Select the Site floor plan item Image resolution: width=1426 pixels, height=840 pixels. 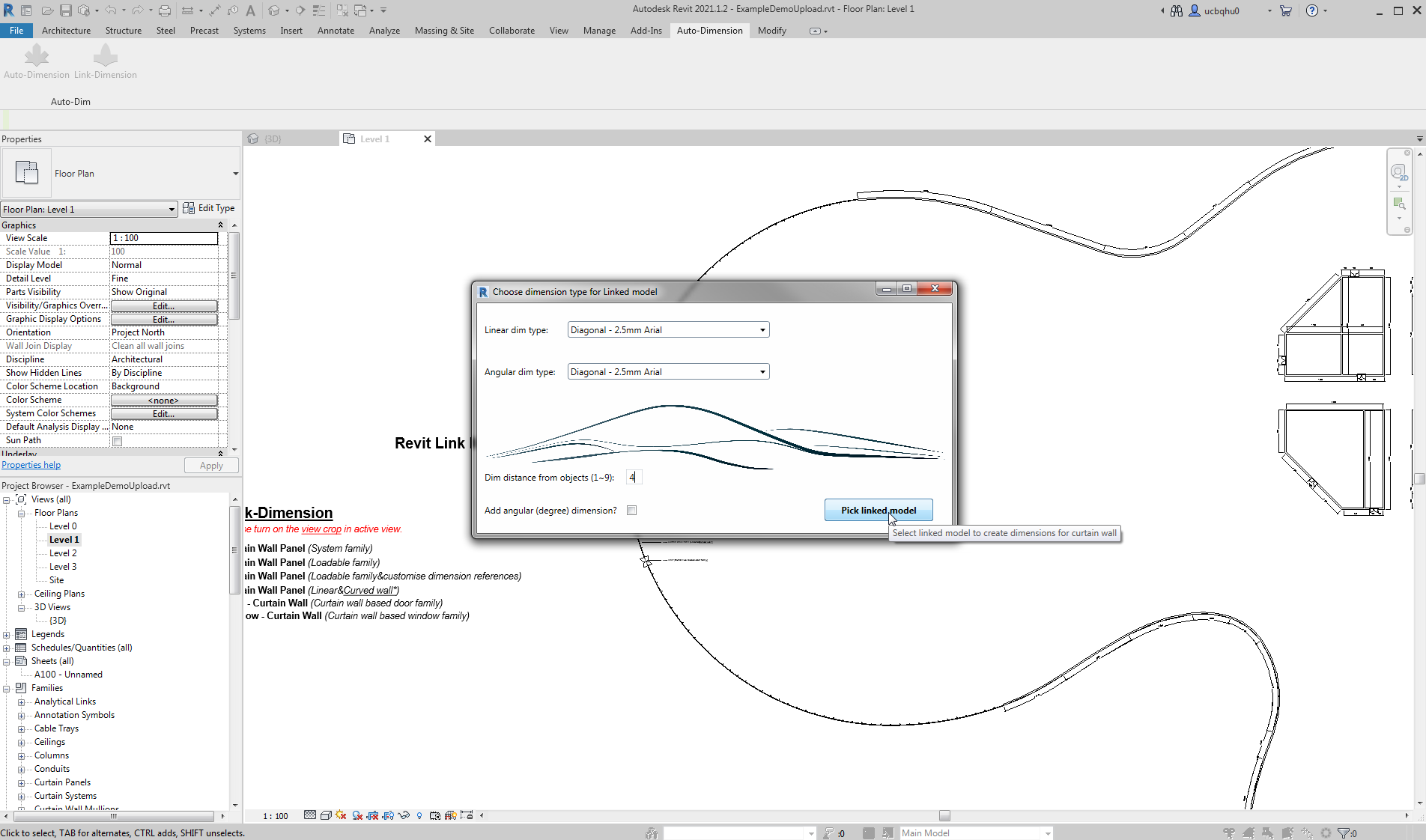pos(57,581)
